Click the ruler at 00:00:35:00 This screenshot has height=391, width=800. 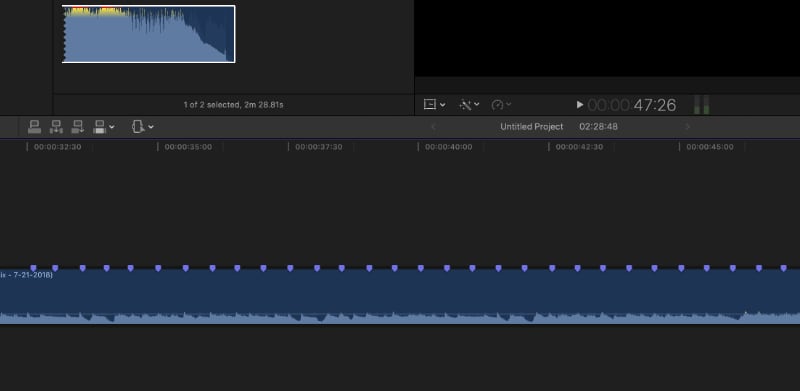pyautogui.click(x=188, y=147)
